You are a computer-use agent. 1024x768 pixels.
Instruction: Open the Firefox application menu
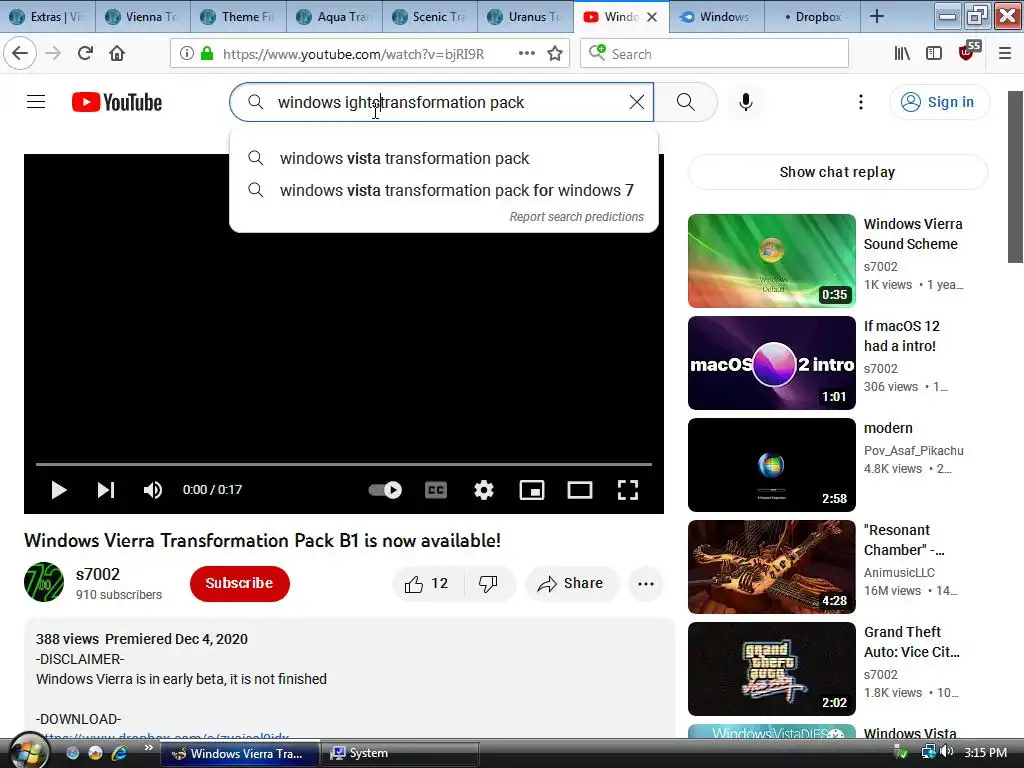coord(1005,54)
